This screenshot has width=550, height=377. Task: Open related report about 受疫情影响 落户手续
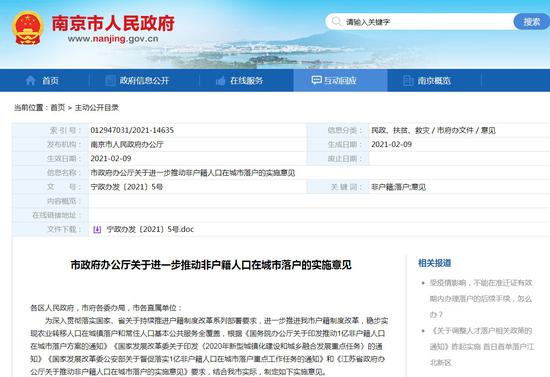pyautogui.click(x=481, y=299)
